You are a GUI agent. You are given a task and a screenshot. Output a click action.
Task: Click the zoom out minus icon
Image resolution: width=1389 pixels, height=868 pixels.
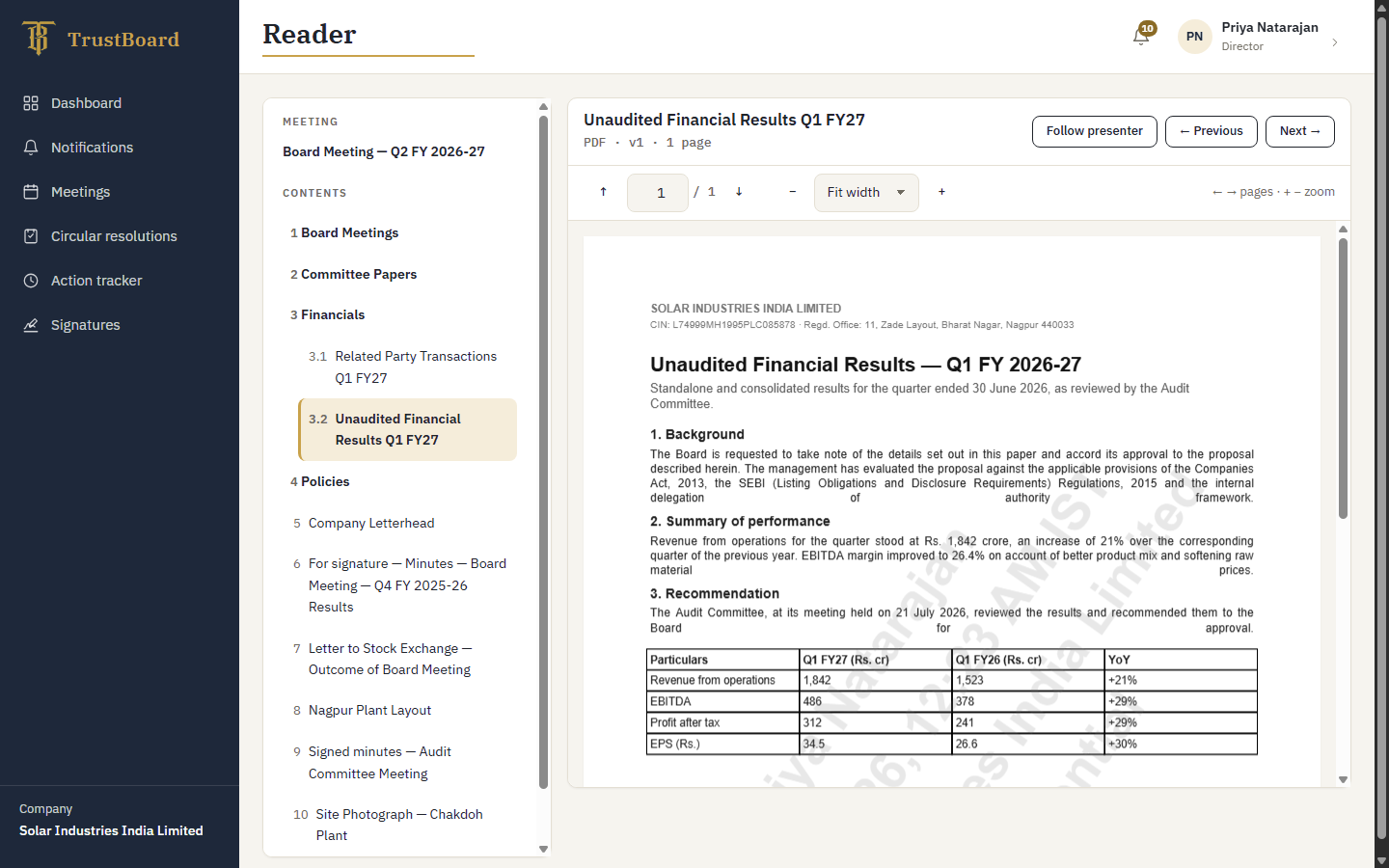(x=793, y=192)
